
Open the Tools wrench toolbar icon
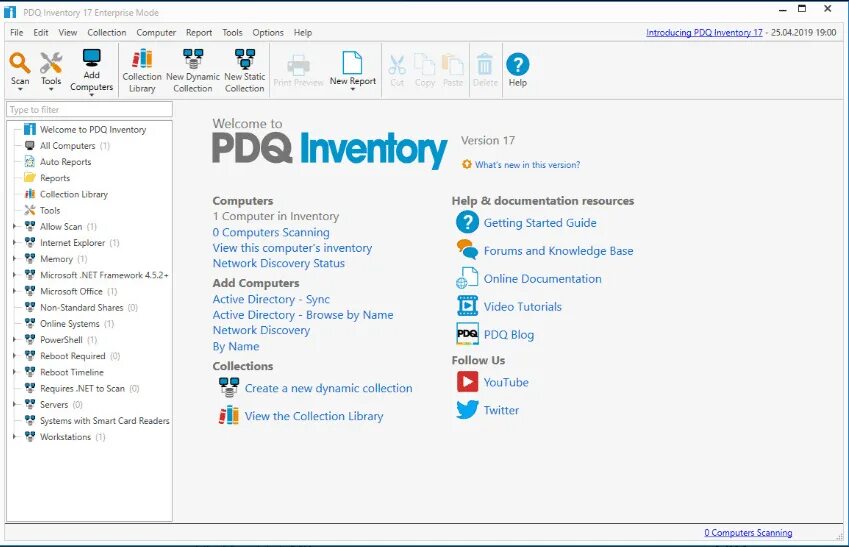pyautogui.click(x=51, y=63)
